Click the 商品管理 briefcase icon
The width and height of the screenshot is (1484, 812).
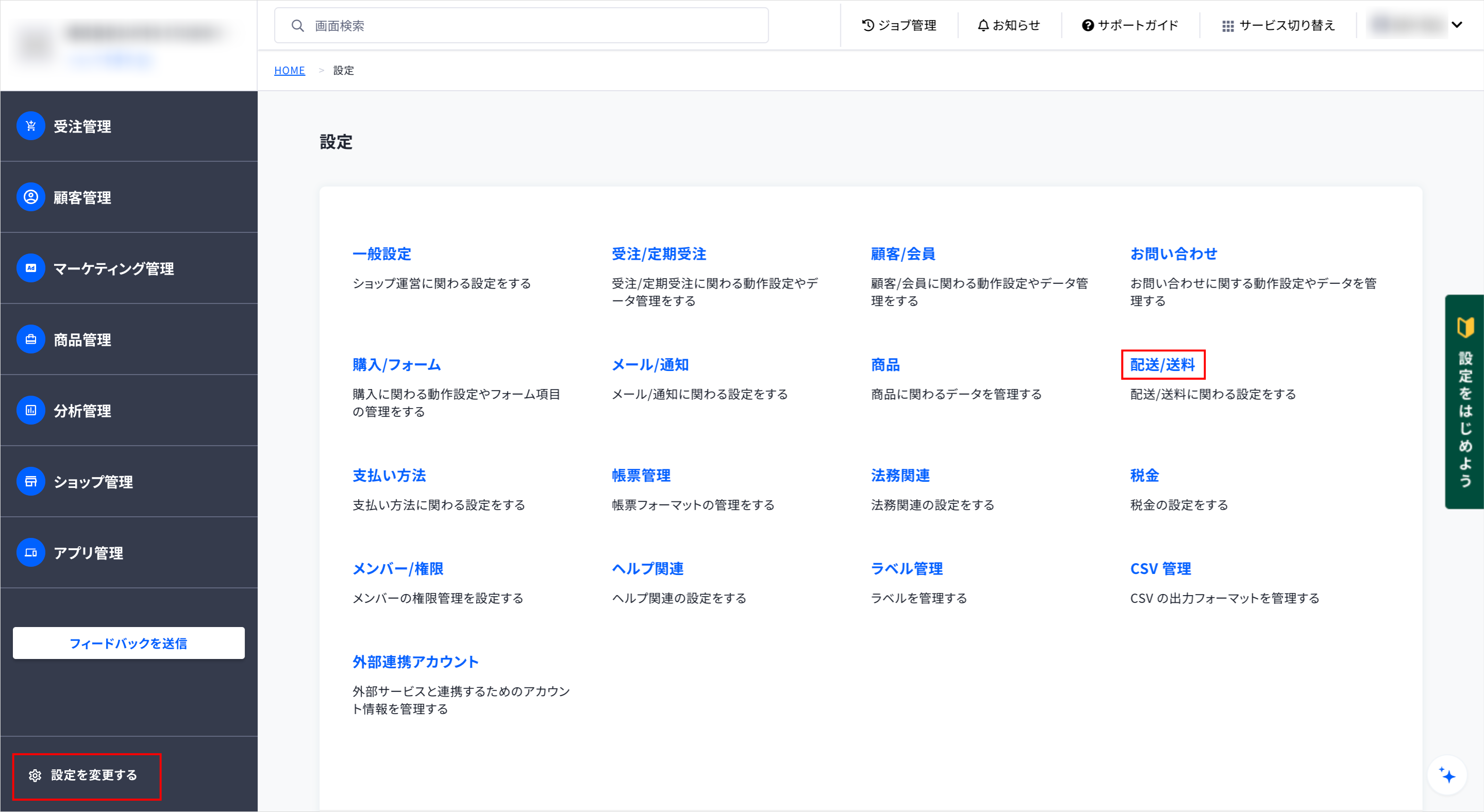30,339
